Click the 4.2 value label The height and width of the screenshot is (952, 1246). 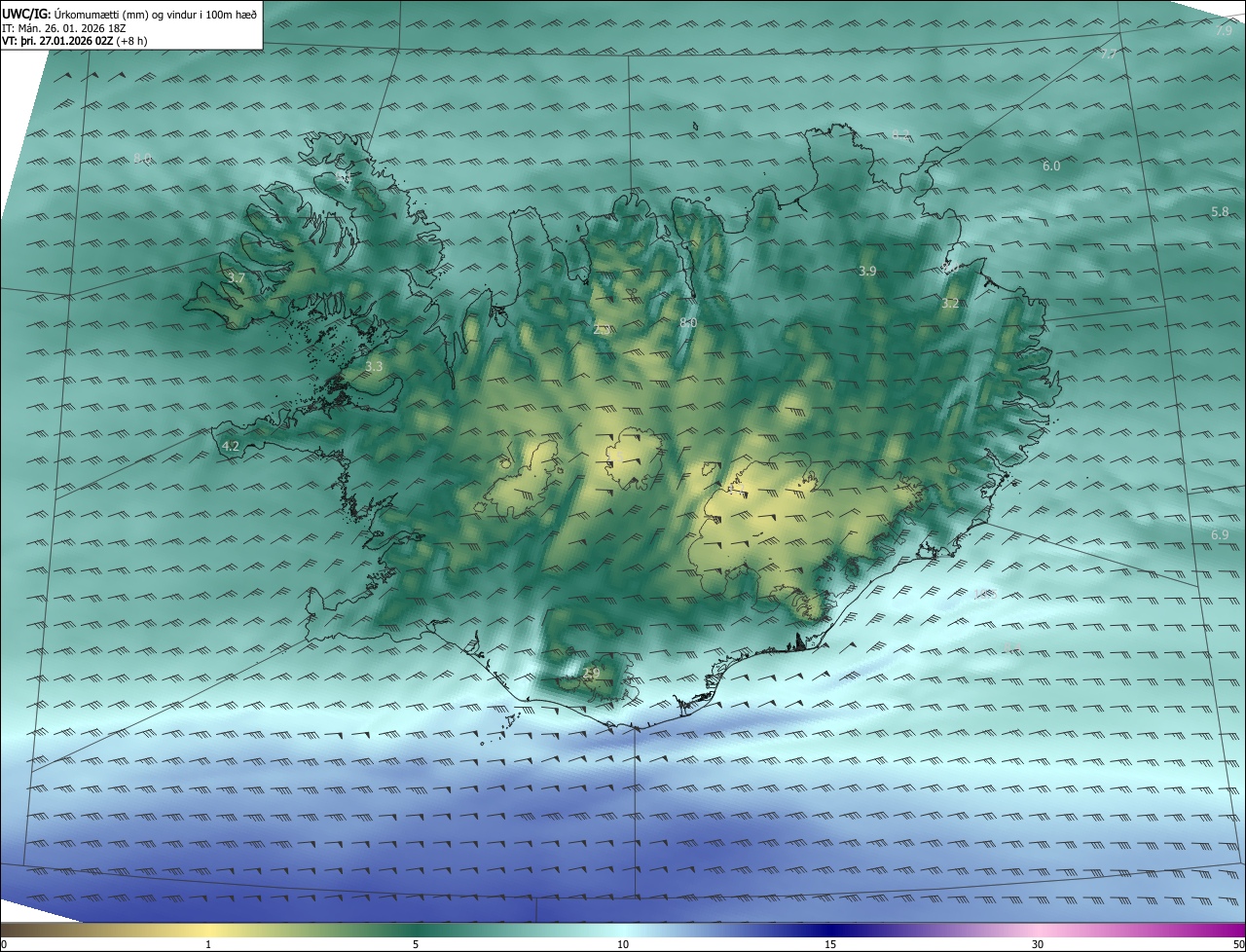pyautogui.click(x=231, y=446)
